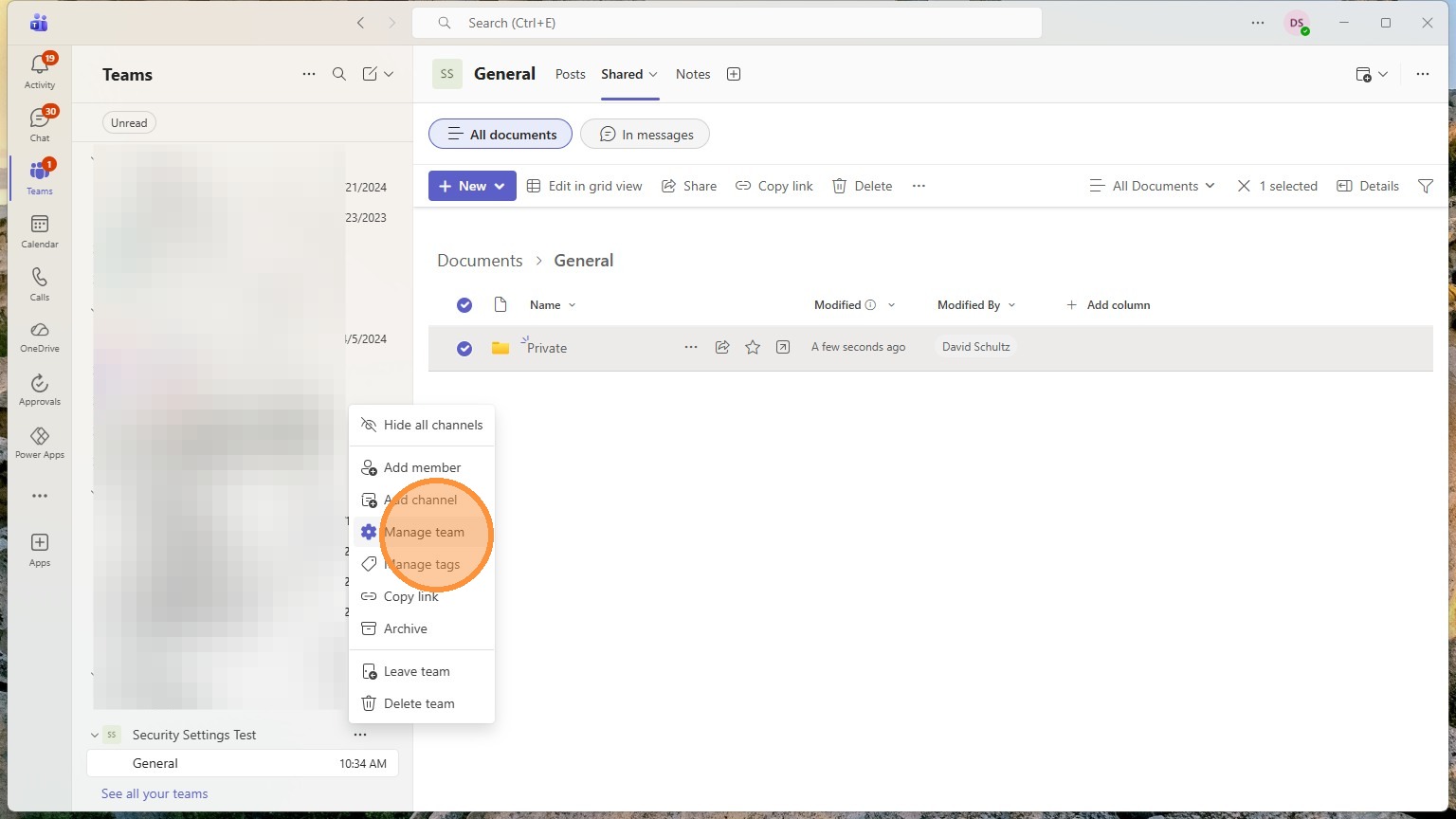
Task: Click the David Schultz name chip
Action: (x=976, y=347)
